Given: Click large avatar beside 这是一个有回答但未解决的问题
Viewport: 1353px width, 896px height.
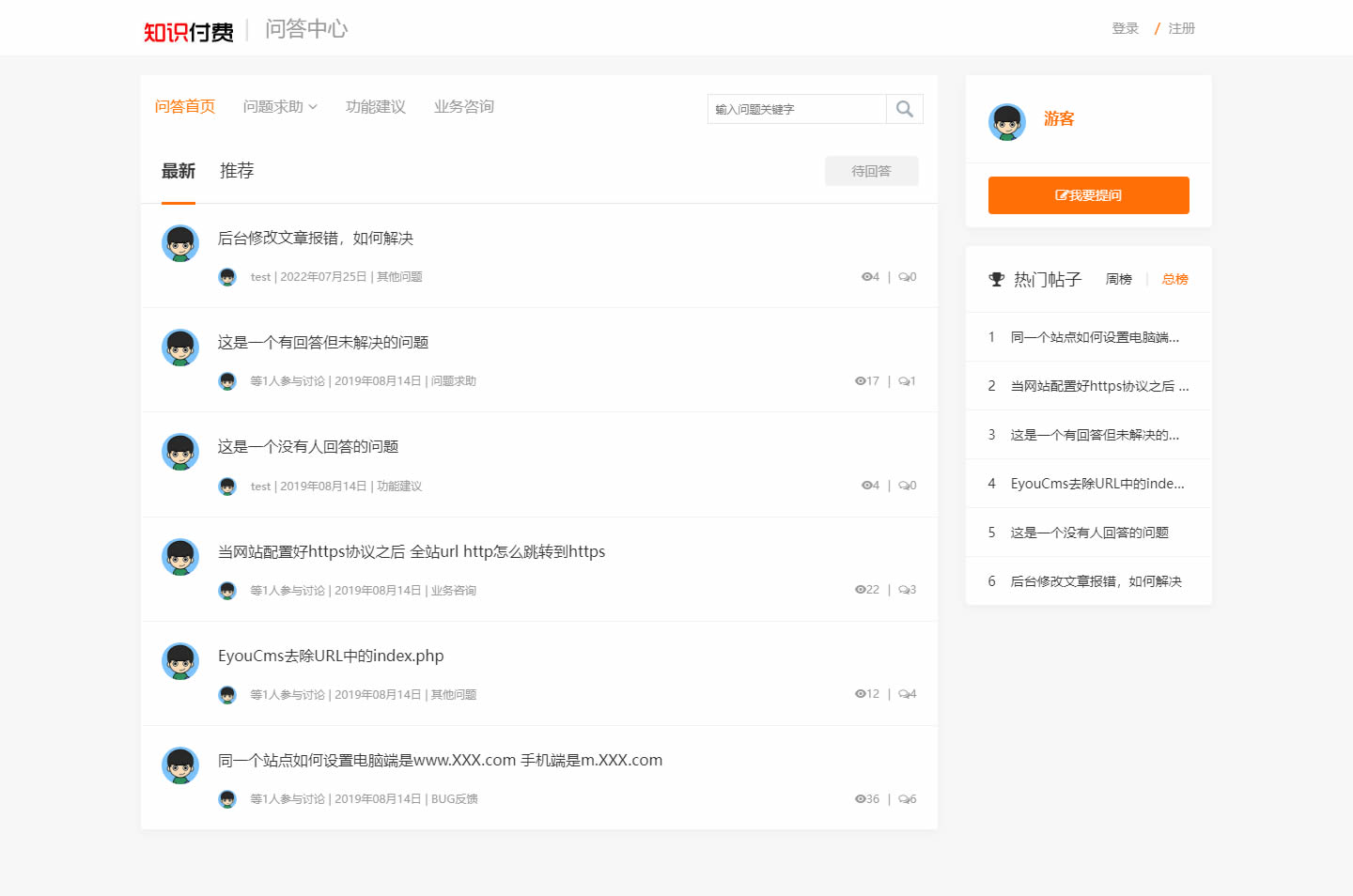Looking at the screenshot, I should click(x=180, y=348).
